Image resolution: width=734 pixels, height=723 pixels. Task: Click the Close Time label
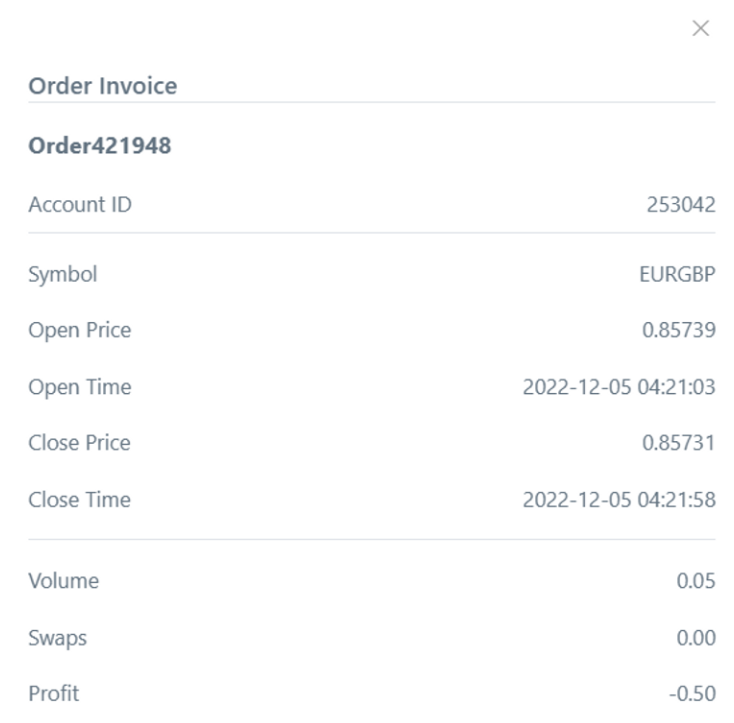[x=79, y=499]
